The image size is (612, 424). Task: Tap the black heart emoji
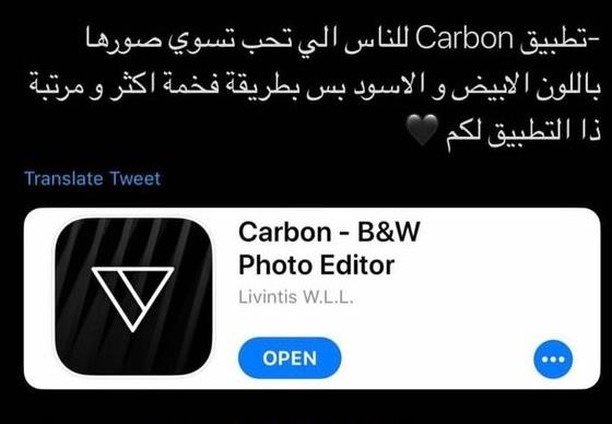(422, 130)
